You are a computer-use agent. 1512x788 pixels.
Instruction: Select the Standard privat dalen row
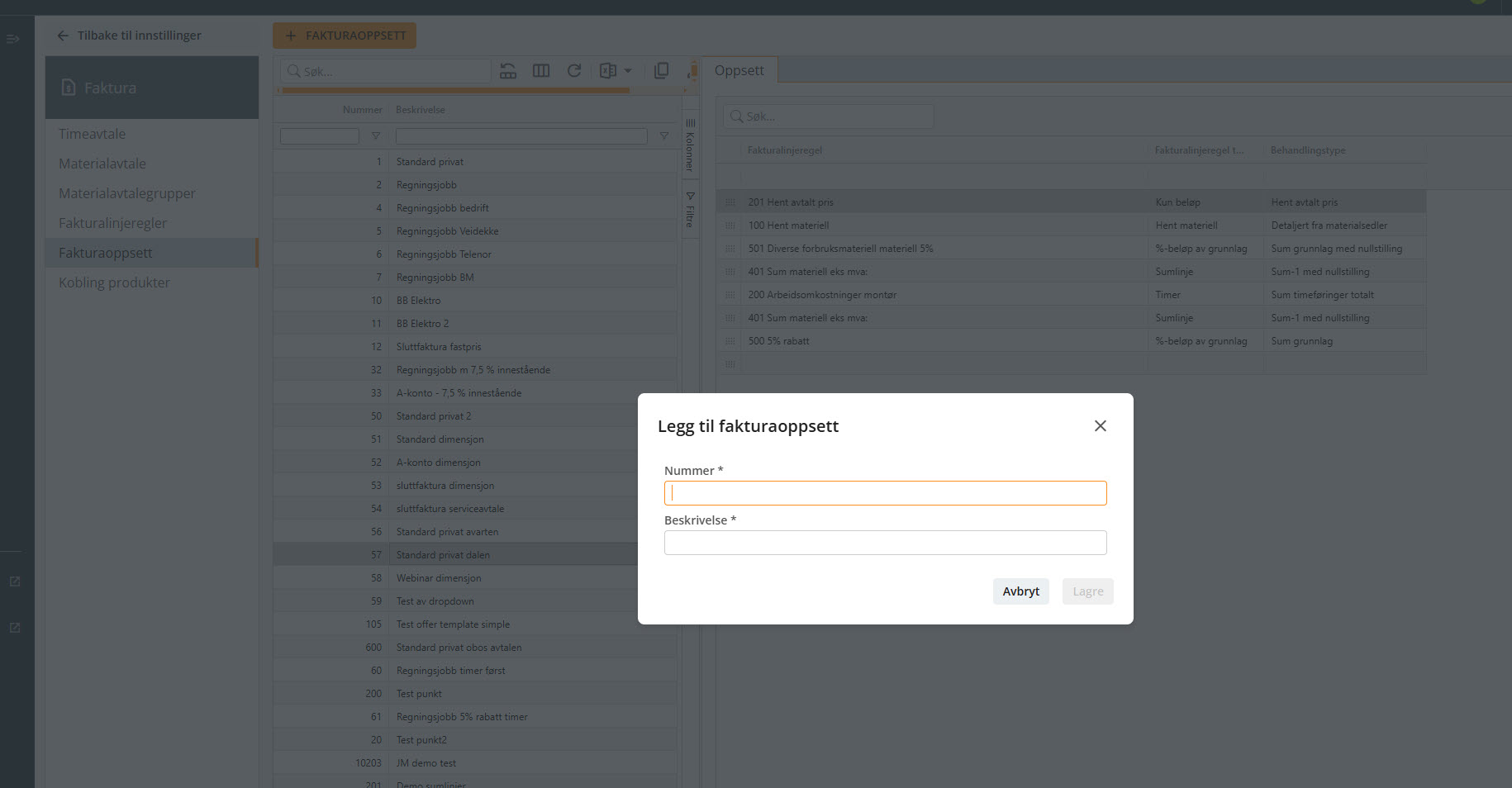tap(455, 555)
